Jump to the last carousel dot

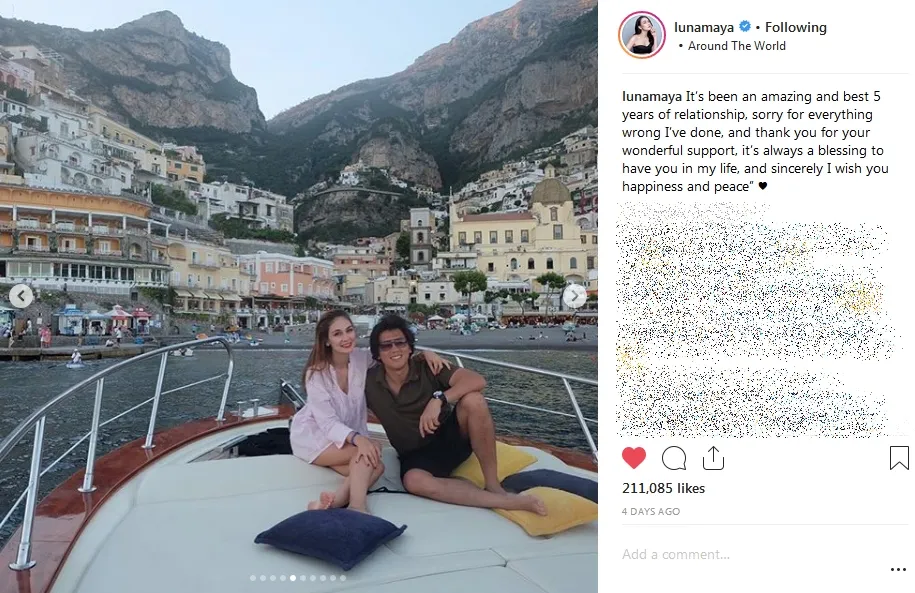tap(343, 578)
